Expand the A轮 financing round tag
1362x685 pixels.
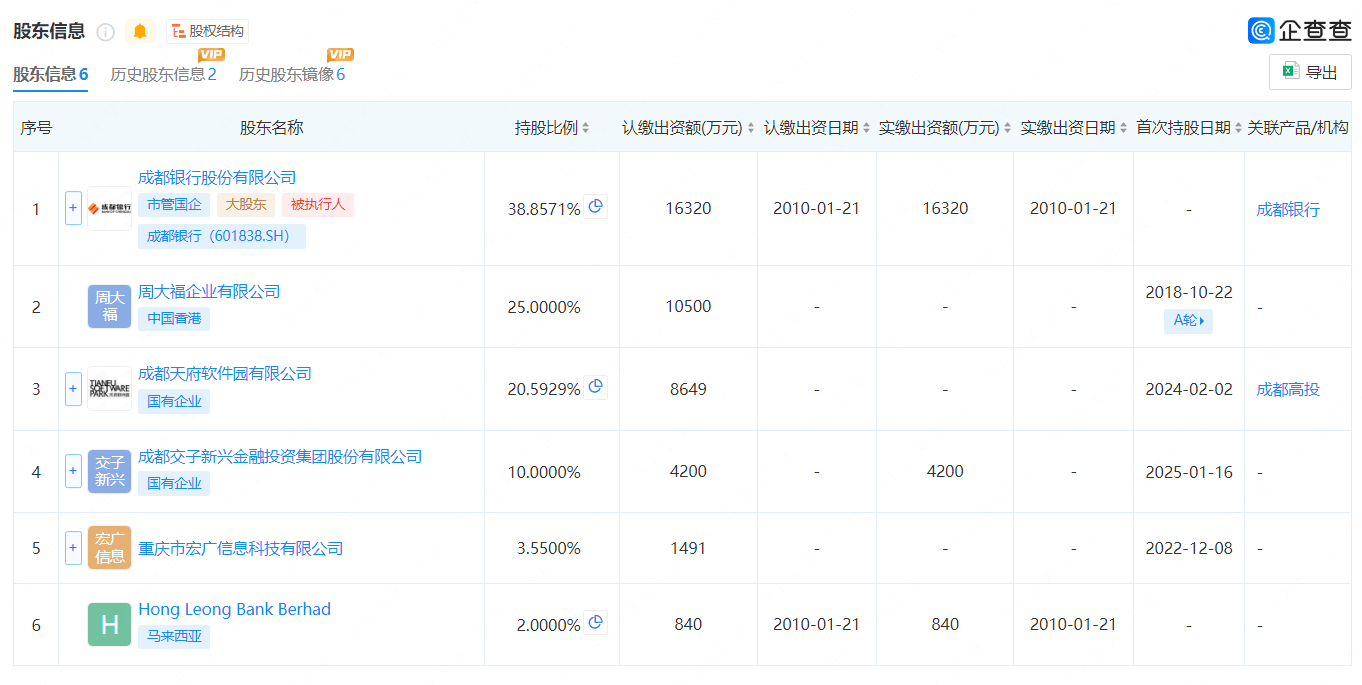pyautogui.click(x=1188, y=321)
